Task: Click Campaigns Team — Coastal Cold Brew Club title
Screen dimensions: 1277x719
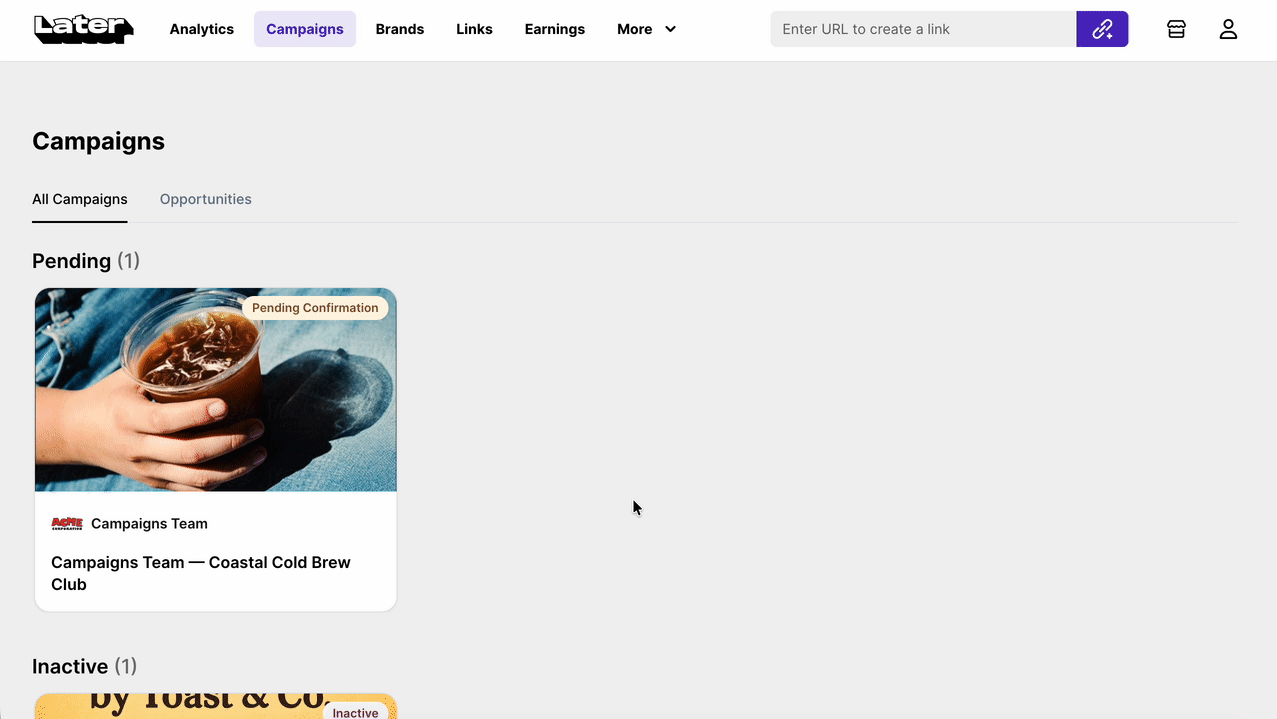Action: pos(201,573)
